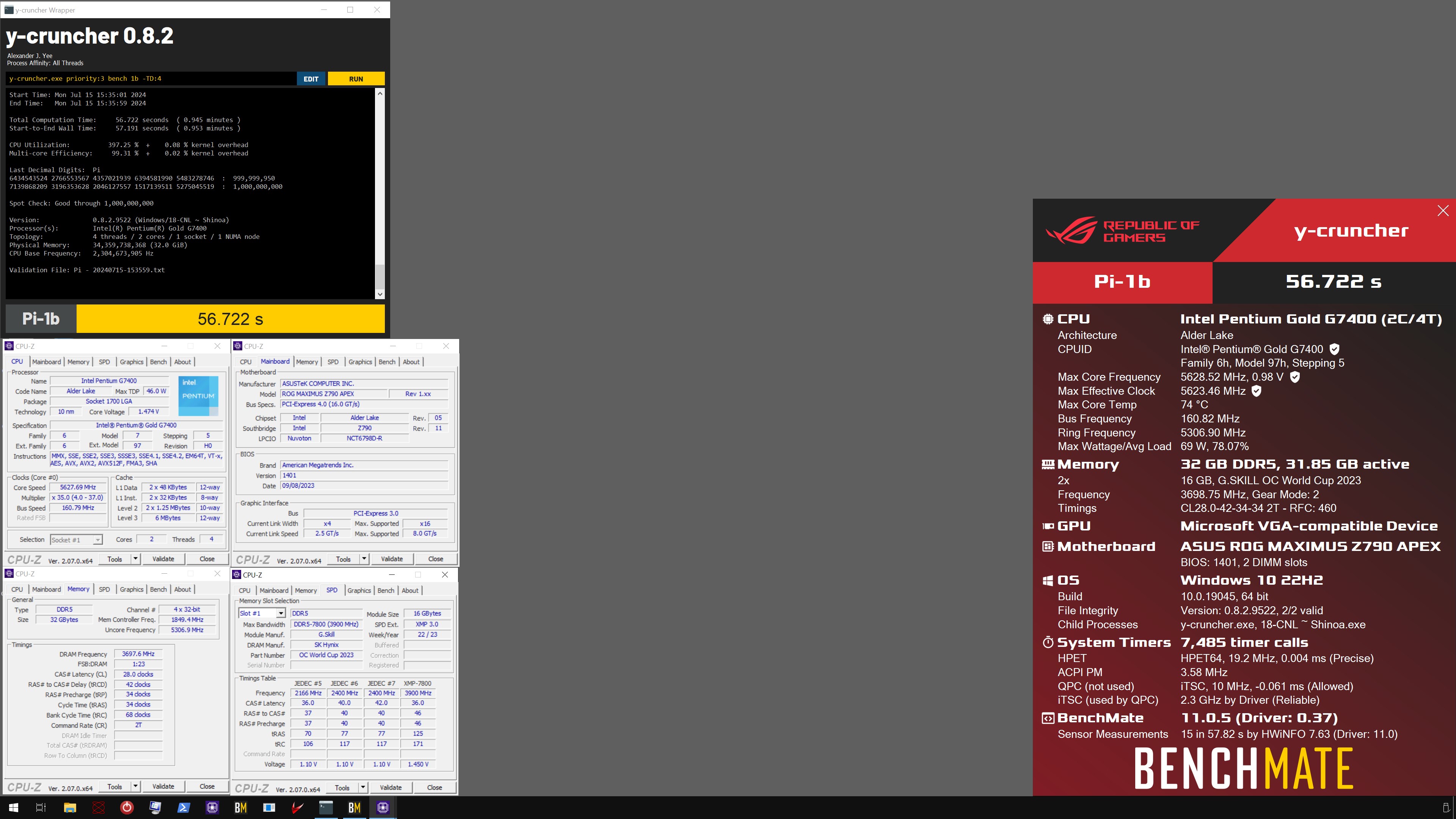This screenshot has height=819, width=1456.
Task: Open PowerShell from the taskbar
Action: click(184, 808)
